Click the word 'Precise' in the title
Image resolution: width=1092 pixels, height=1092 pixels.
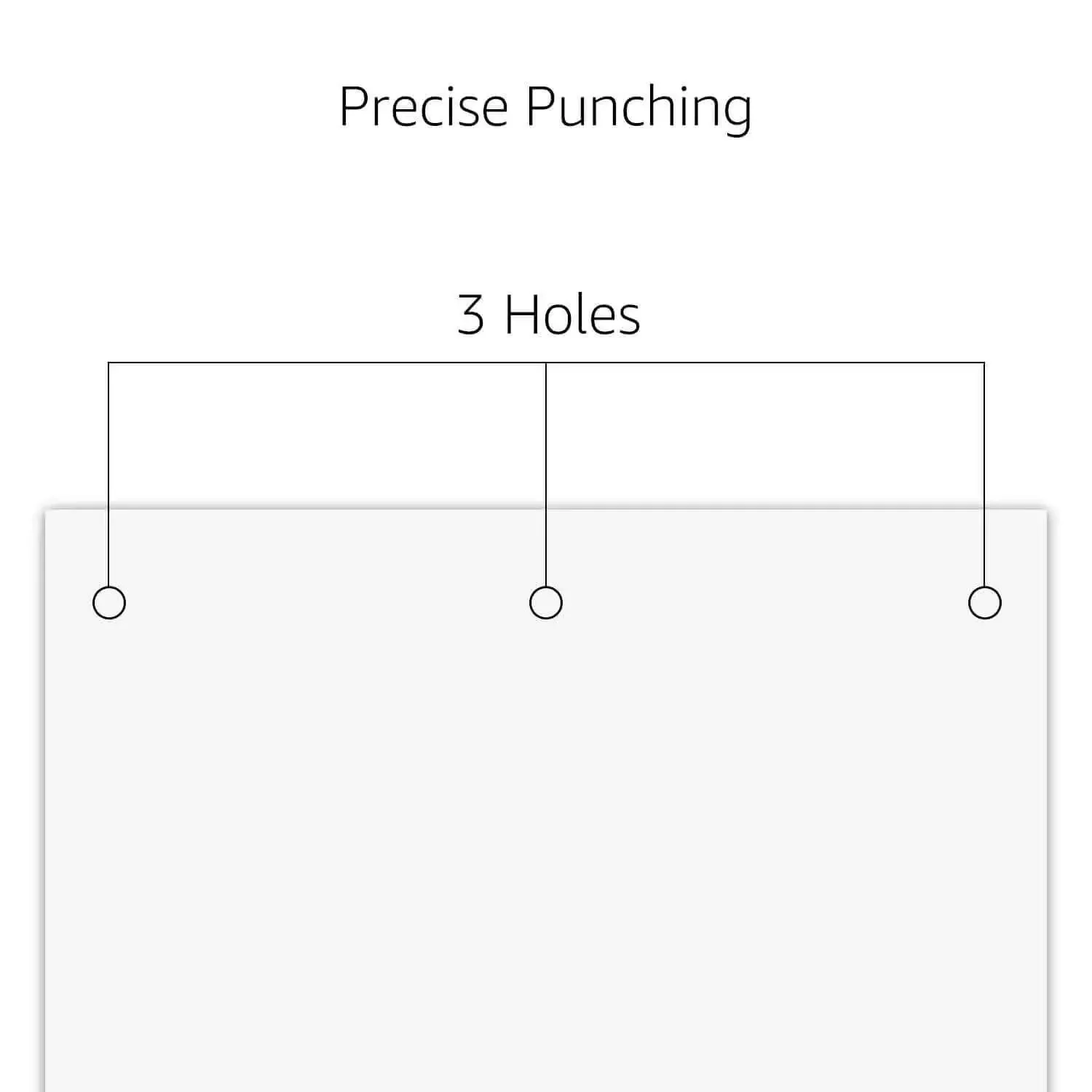coord(424,106)
